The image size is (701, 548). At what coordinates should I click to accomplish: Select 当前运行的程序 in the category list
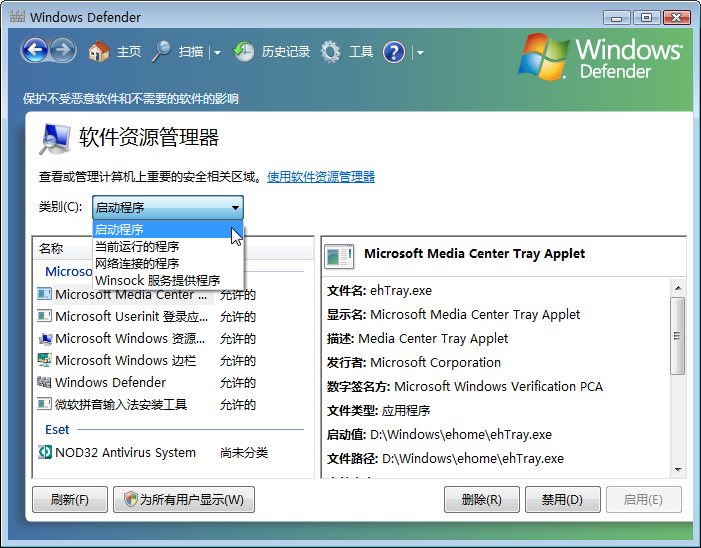[x=168, y=246]
